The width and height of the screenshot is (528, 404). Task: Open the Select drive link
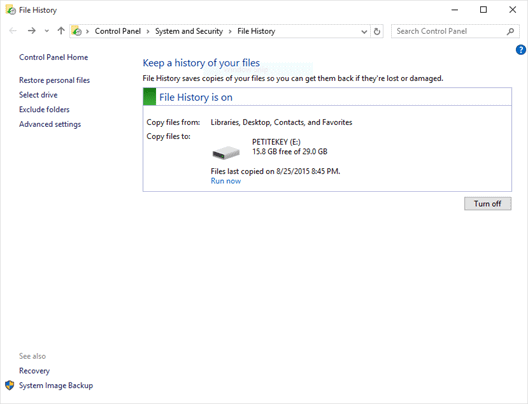[38, 95]
